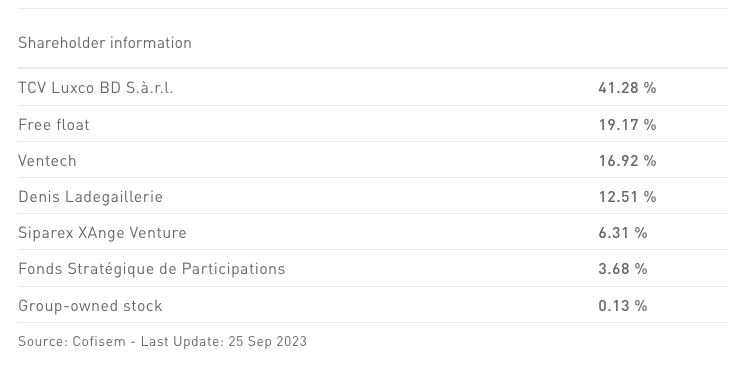
Task: Click the 41.28 % value
Action: point(627,88)
